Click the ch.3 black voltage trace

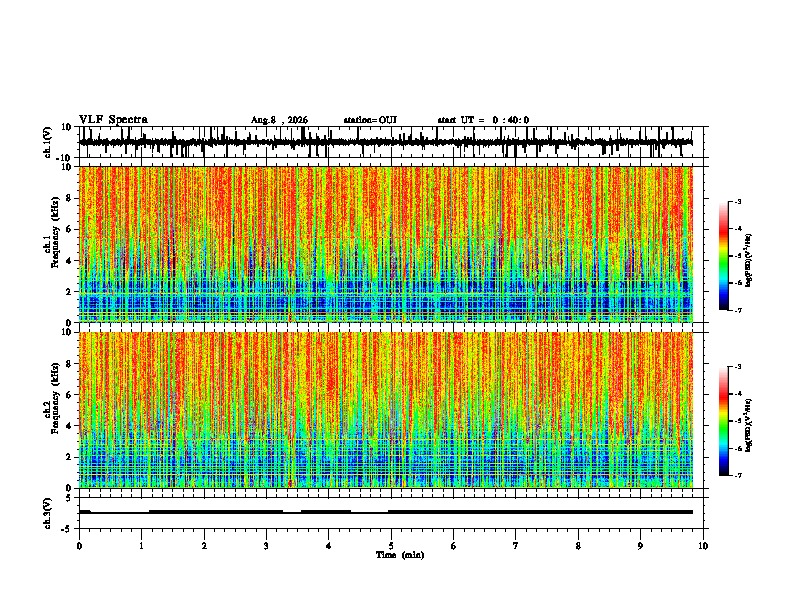point(386,512)
